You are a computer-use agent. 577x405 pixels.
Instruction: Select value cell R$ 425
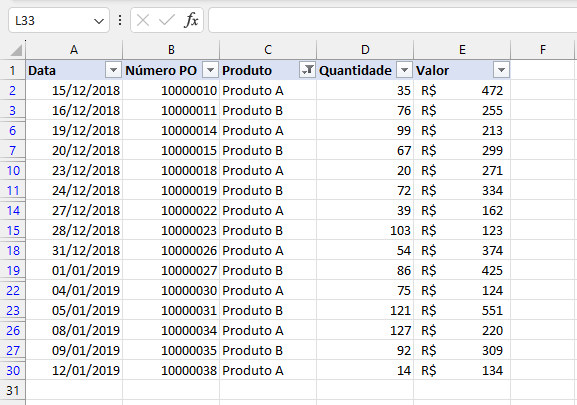(462, 270)
